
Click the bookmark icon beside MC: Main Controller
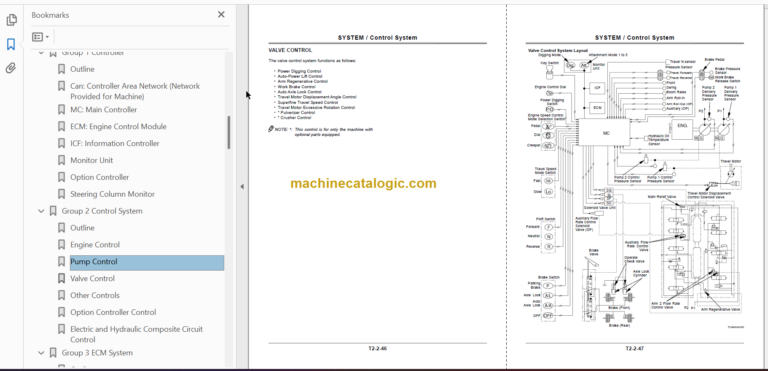click(x=61, y=110)
